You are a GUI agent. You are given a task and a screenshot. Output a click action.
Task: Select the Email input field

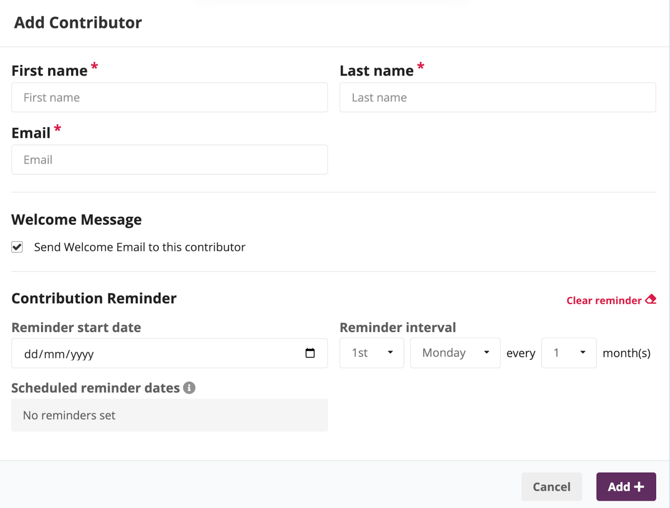click(x=169, y=160)
